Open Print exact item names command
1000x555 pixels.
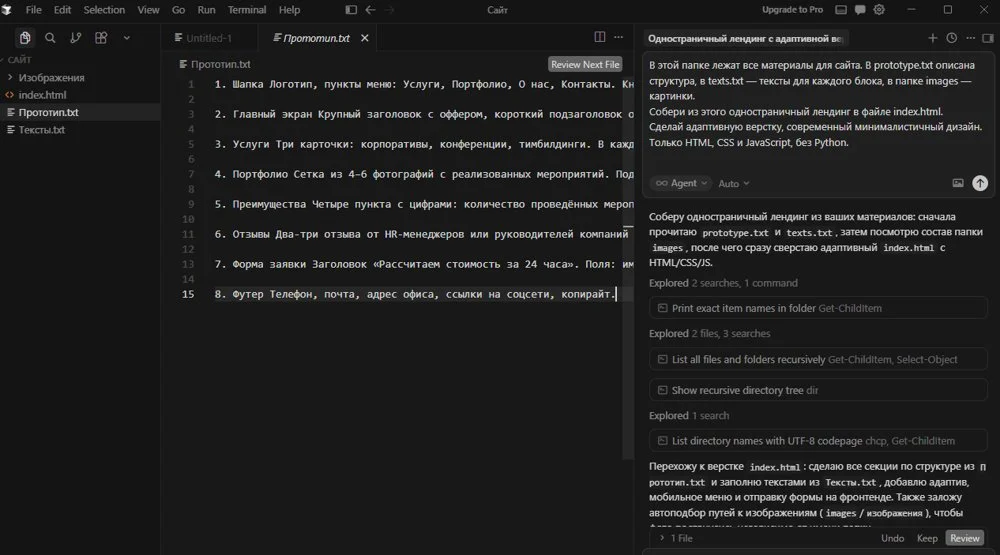coord(818,308)
